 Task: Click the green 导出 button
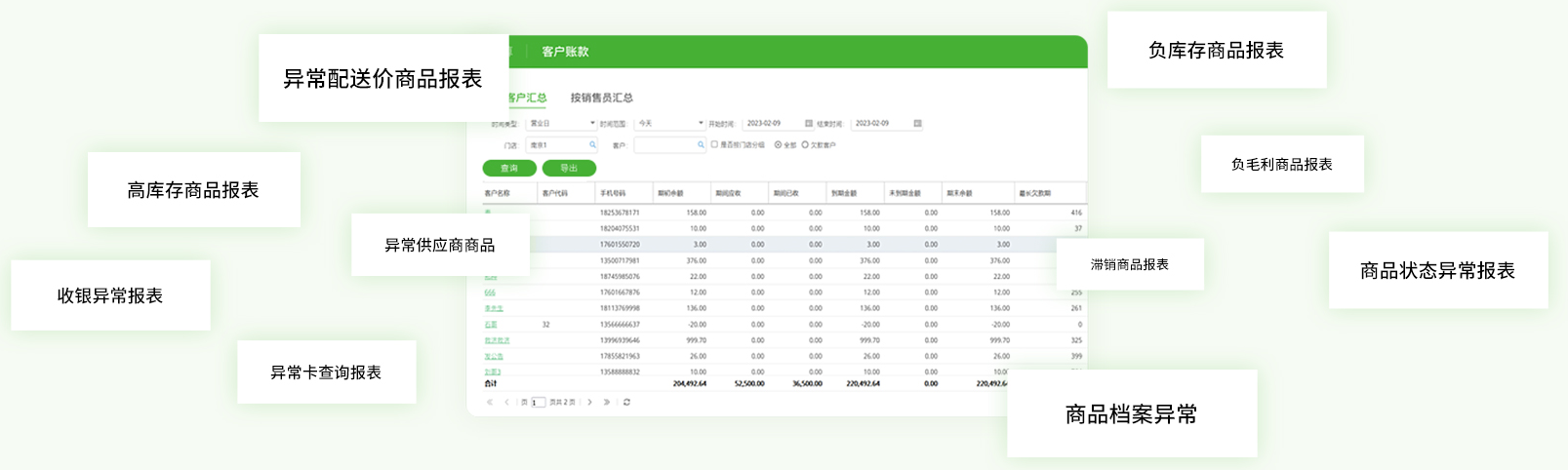pos(569,168)
